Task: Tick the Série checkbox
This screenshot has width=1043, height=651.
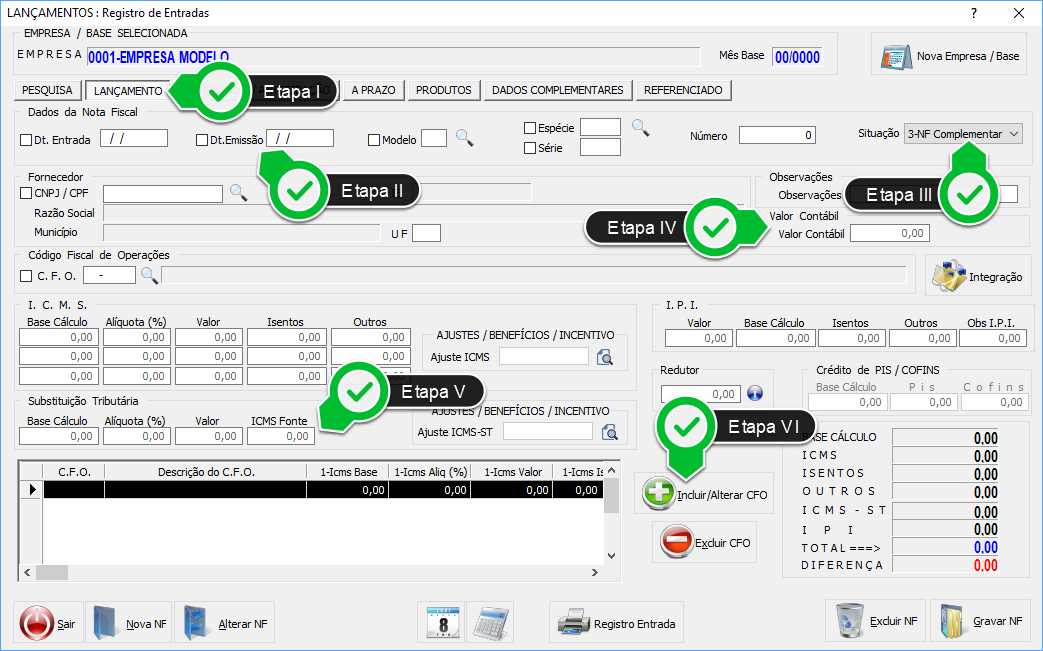Action: (x=531, y=148)
